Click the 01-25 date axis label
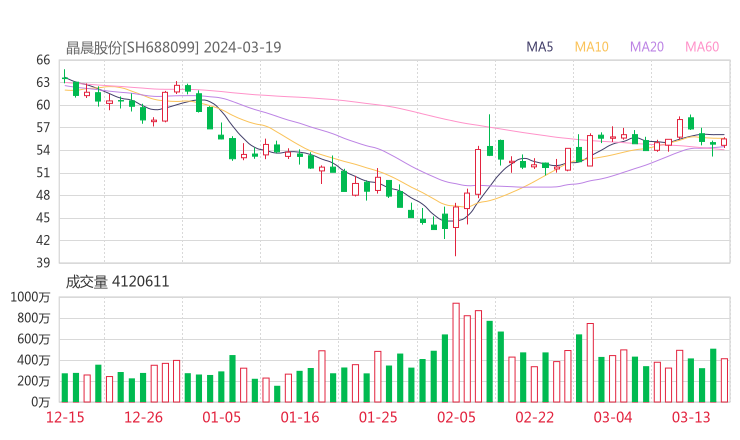740x440 pixels. [x=378, y=417]
